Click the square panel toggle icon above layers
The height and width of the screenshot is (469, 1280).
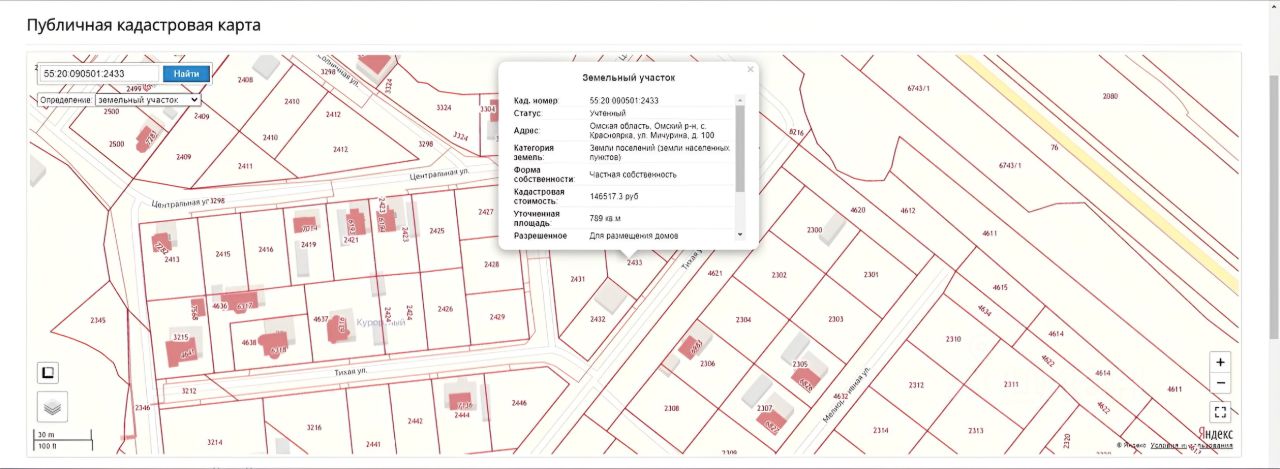pyautogui.click(x=48, y=373)
